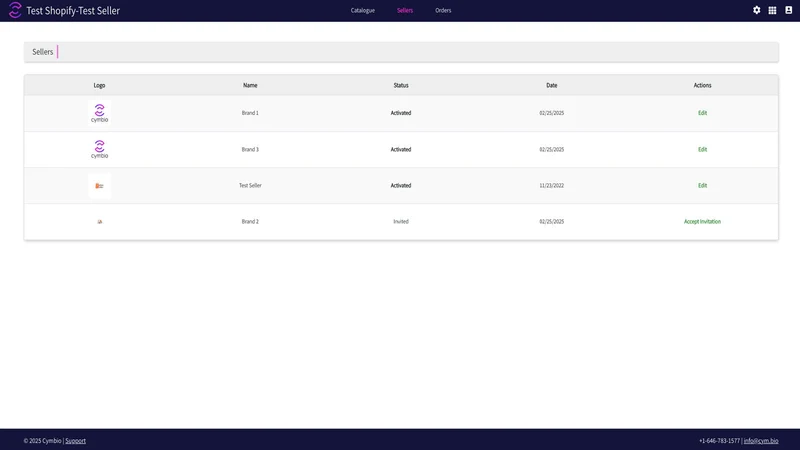Viewport: 800px width, 450px height.
Task: Accept Invitation for Brand 2
Action: tap(702, 221)
